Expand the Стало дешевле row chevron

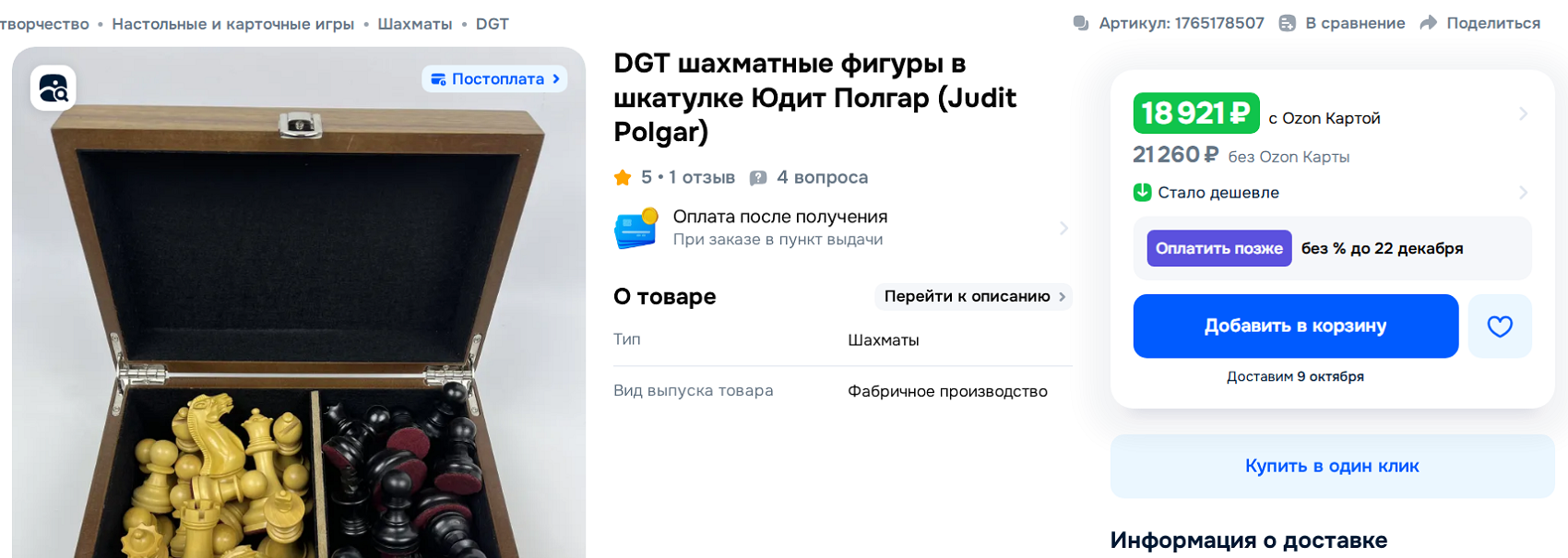pos(1523,192)
